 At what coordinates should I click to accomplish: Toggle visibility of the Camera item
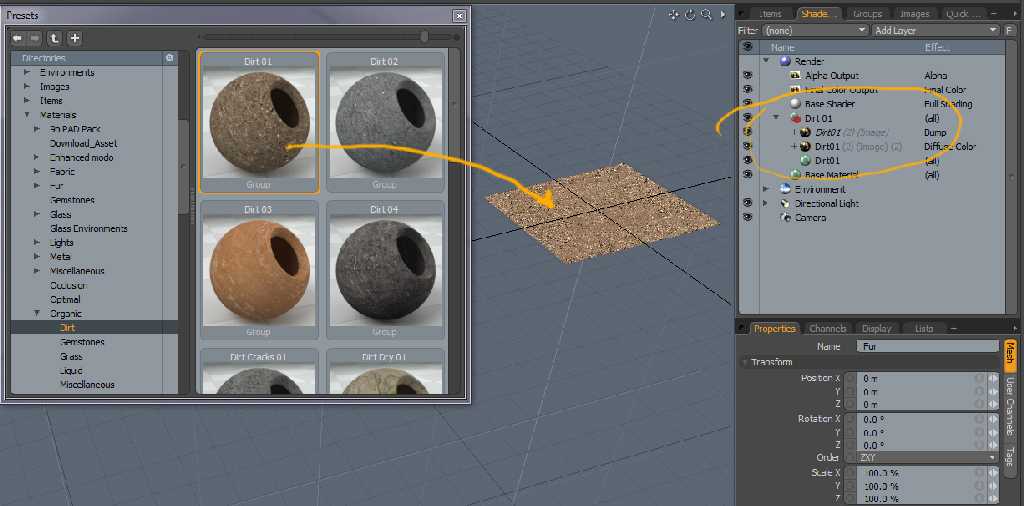[x=746, y=218]
